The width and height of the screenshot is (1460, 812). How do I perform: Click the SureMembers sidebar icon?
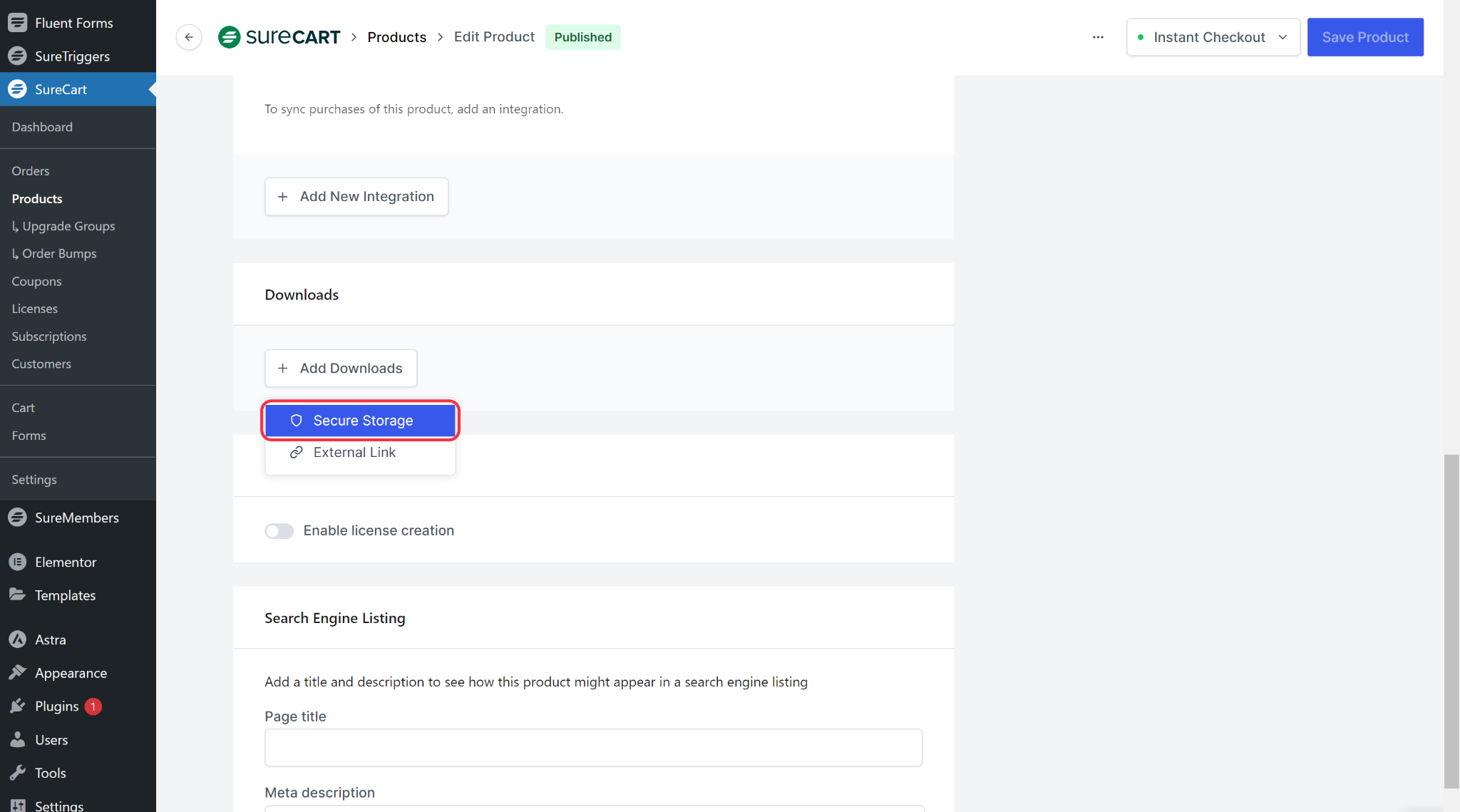pos(17,518)
